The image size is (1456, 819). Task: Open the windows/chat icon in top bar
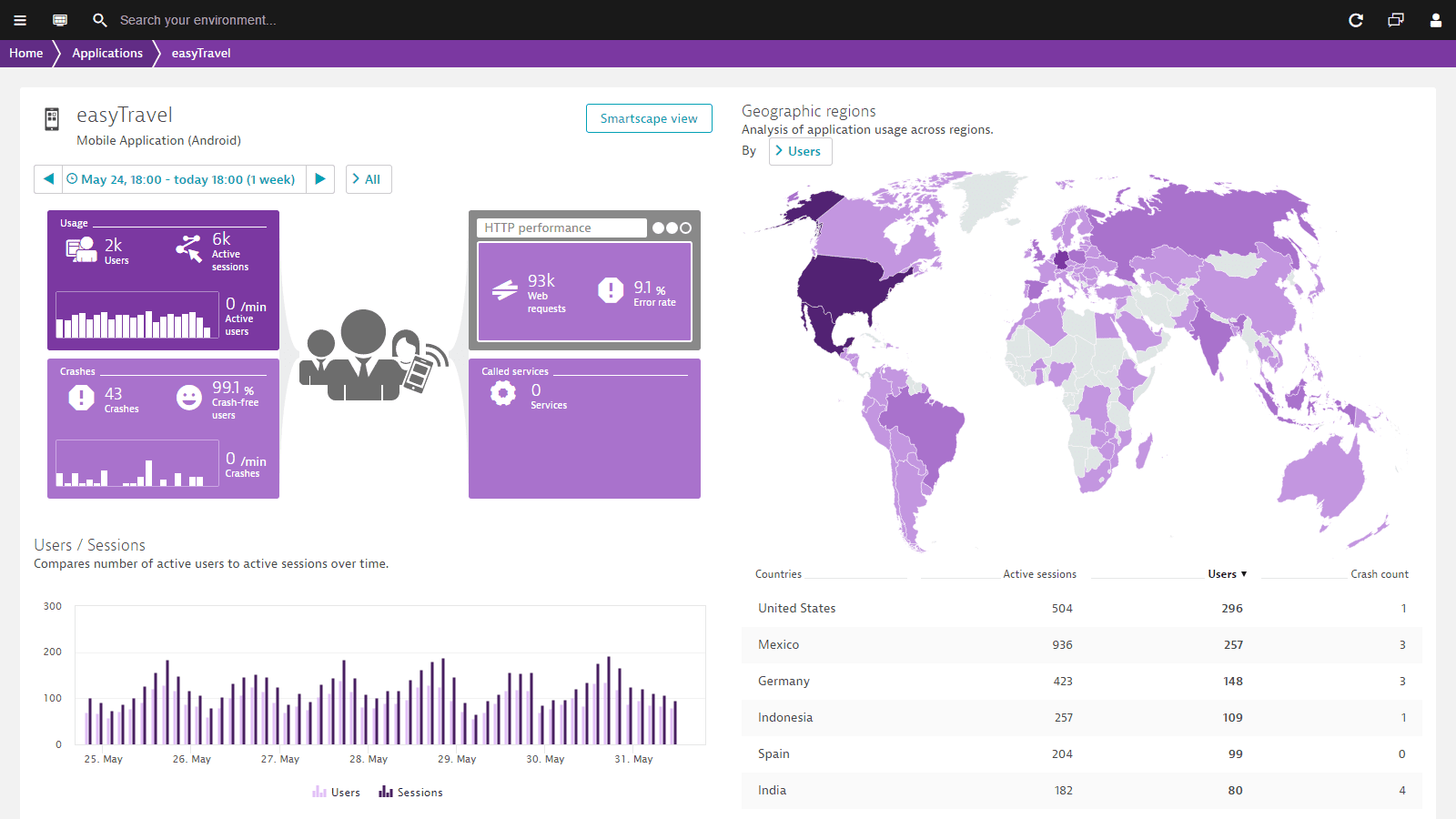[1396, 20]
